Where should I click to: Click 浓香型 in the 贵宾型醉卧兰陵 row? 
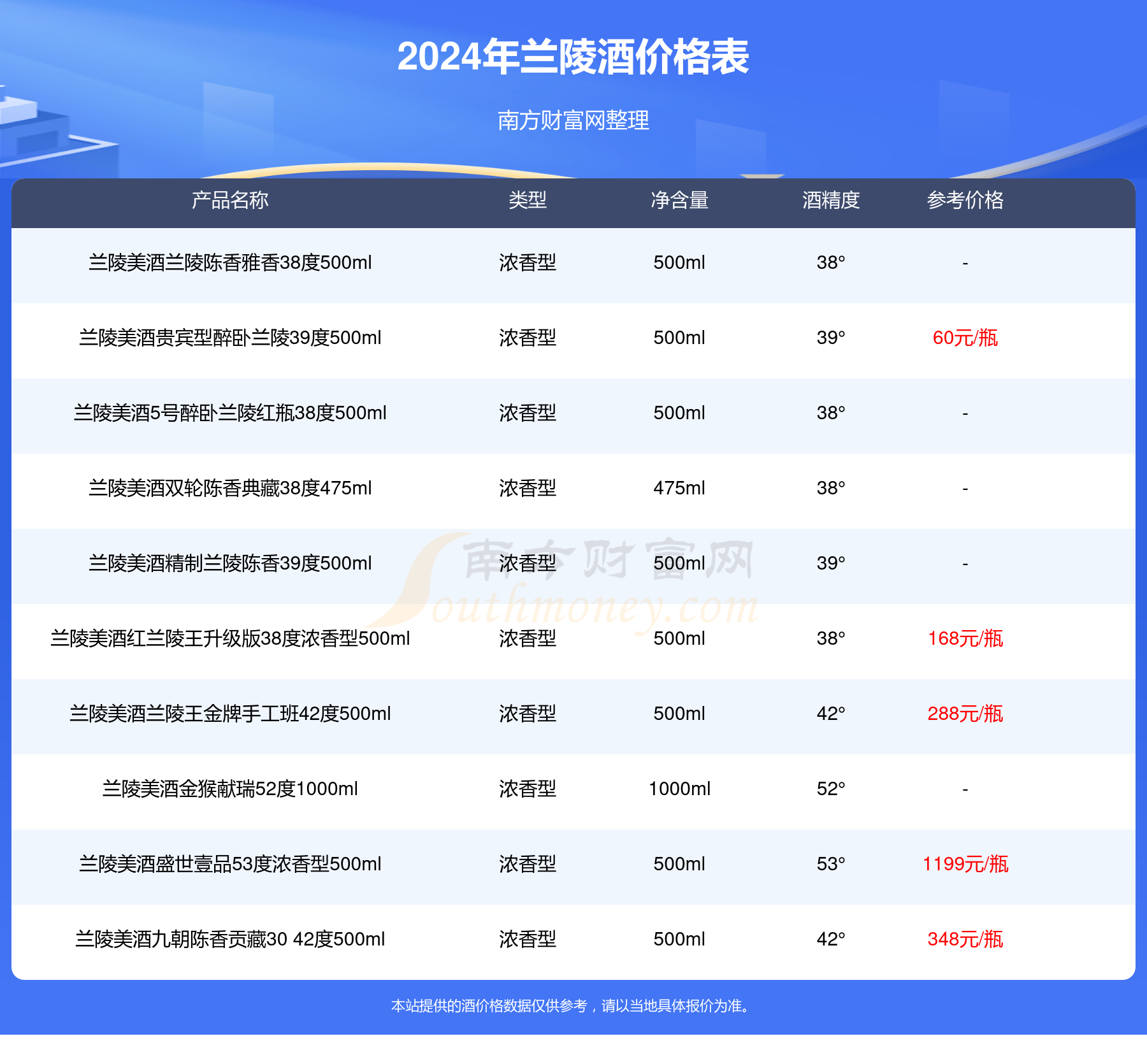[528, 338]
